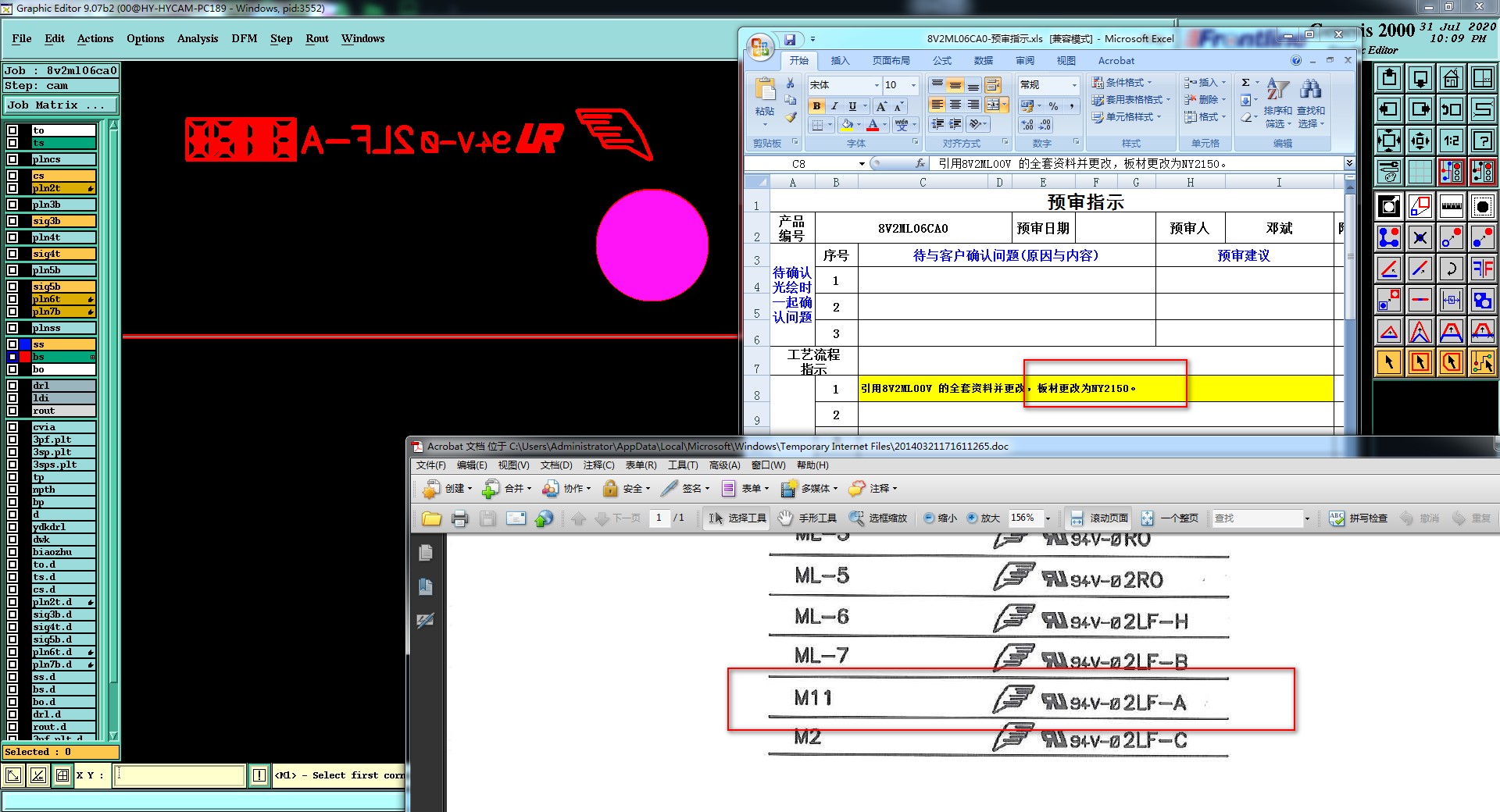Toggle visibility checkbox for layer plncs
This screenshot has width=1500, height=812.
12,159
